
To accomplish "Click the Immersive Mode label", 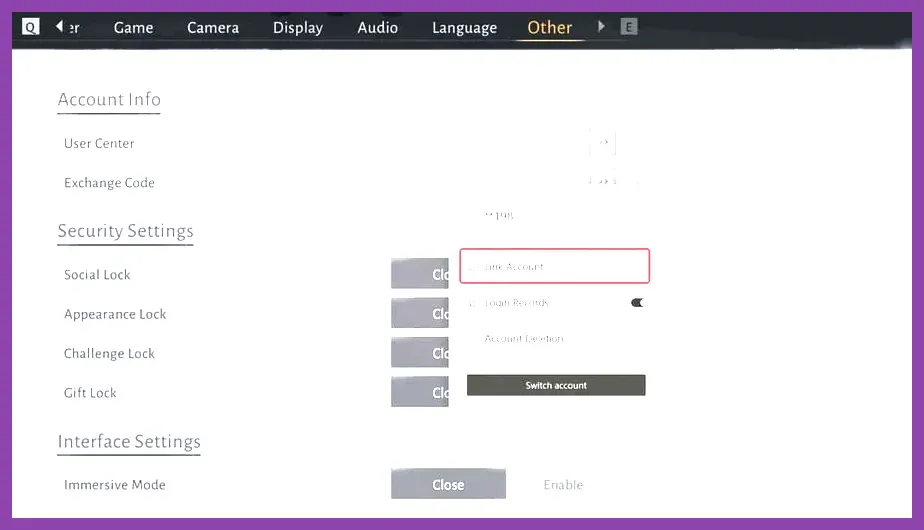I will pos(114,485).
